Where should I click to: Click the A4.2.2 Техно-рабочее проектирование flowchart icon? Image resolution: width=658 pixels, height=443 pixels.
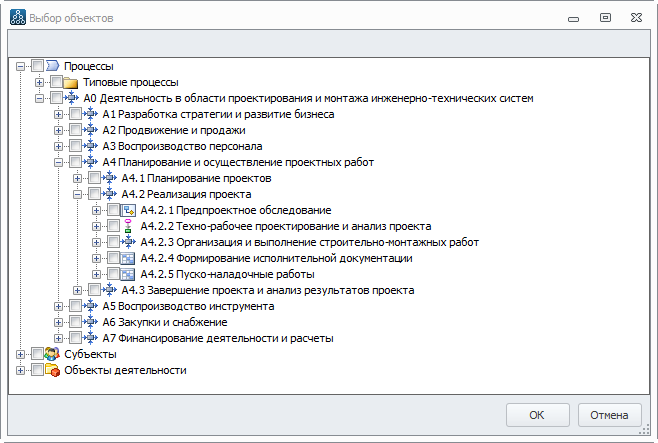(128, 226)
